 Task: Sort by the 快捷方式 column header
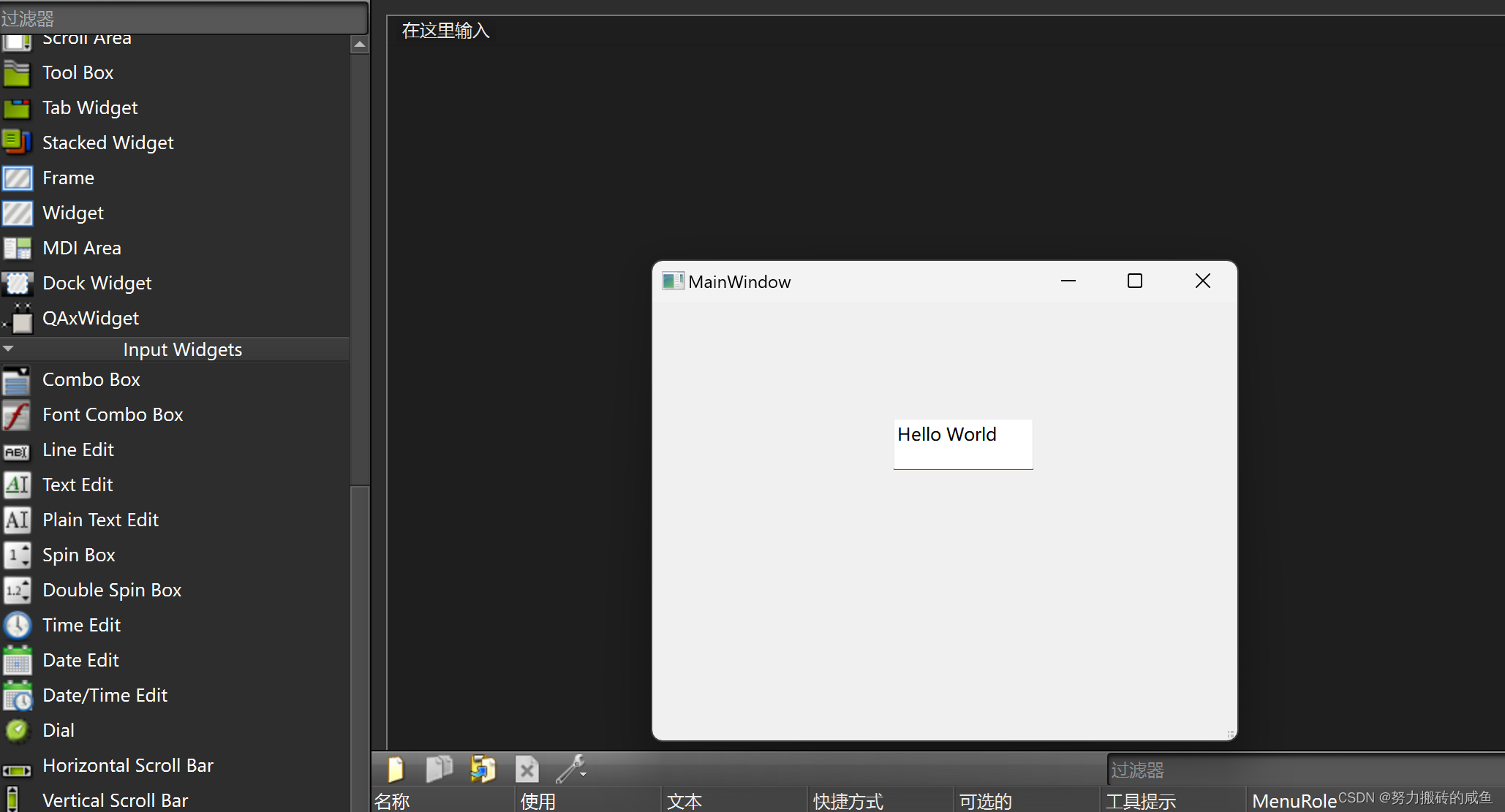pyautogui.click(x=881, y=801)
